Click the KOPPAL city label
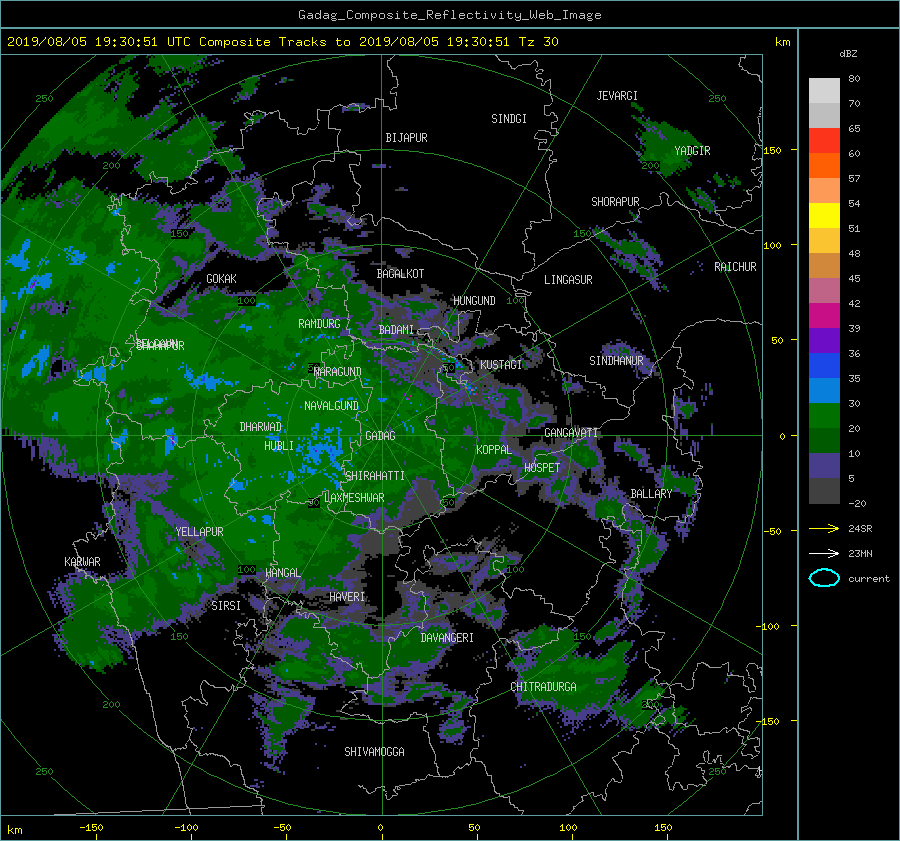 (494, 450)
